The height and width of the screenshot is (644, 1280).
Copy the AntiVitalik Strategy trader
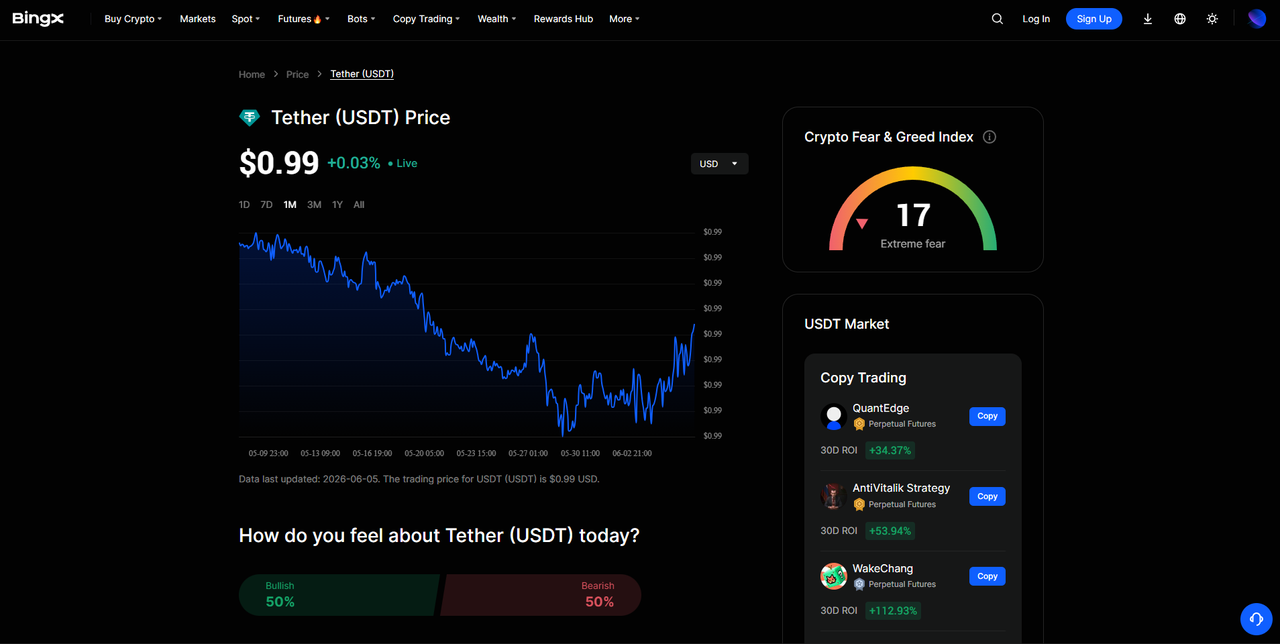[x=987, y=496]
